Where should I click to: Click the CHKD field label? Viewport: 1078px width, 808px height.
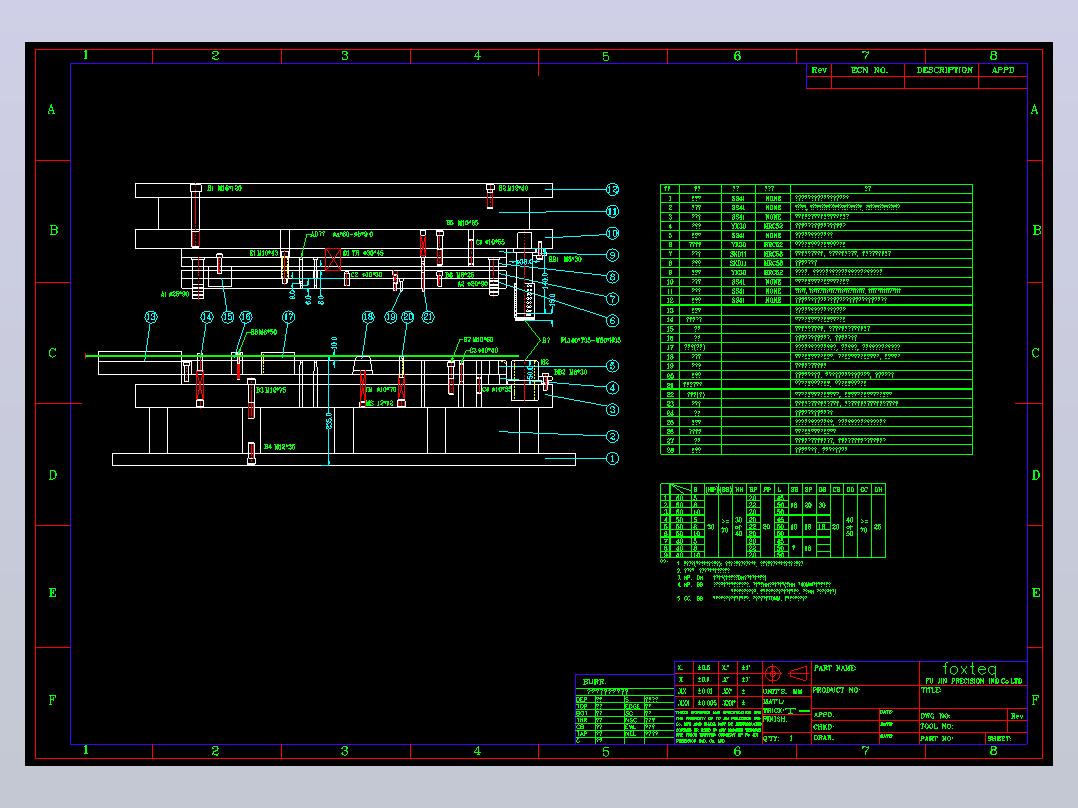coord(824,727)
